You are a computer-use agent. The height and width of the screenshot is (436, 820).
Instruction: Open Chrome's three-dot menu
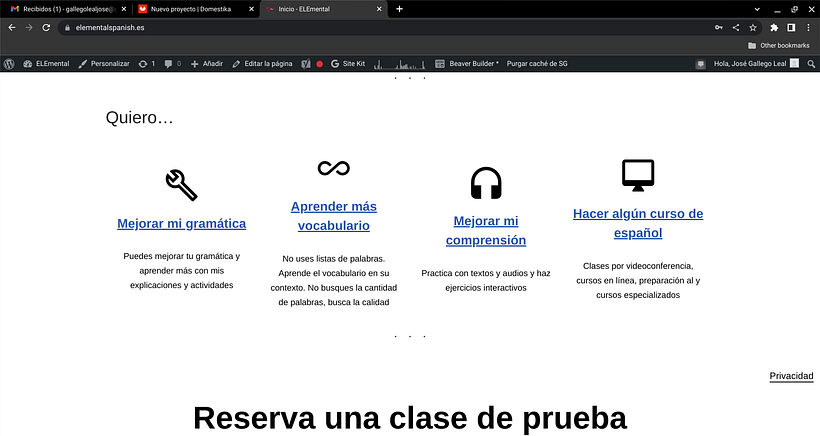[808, 28]
